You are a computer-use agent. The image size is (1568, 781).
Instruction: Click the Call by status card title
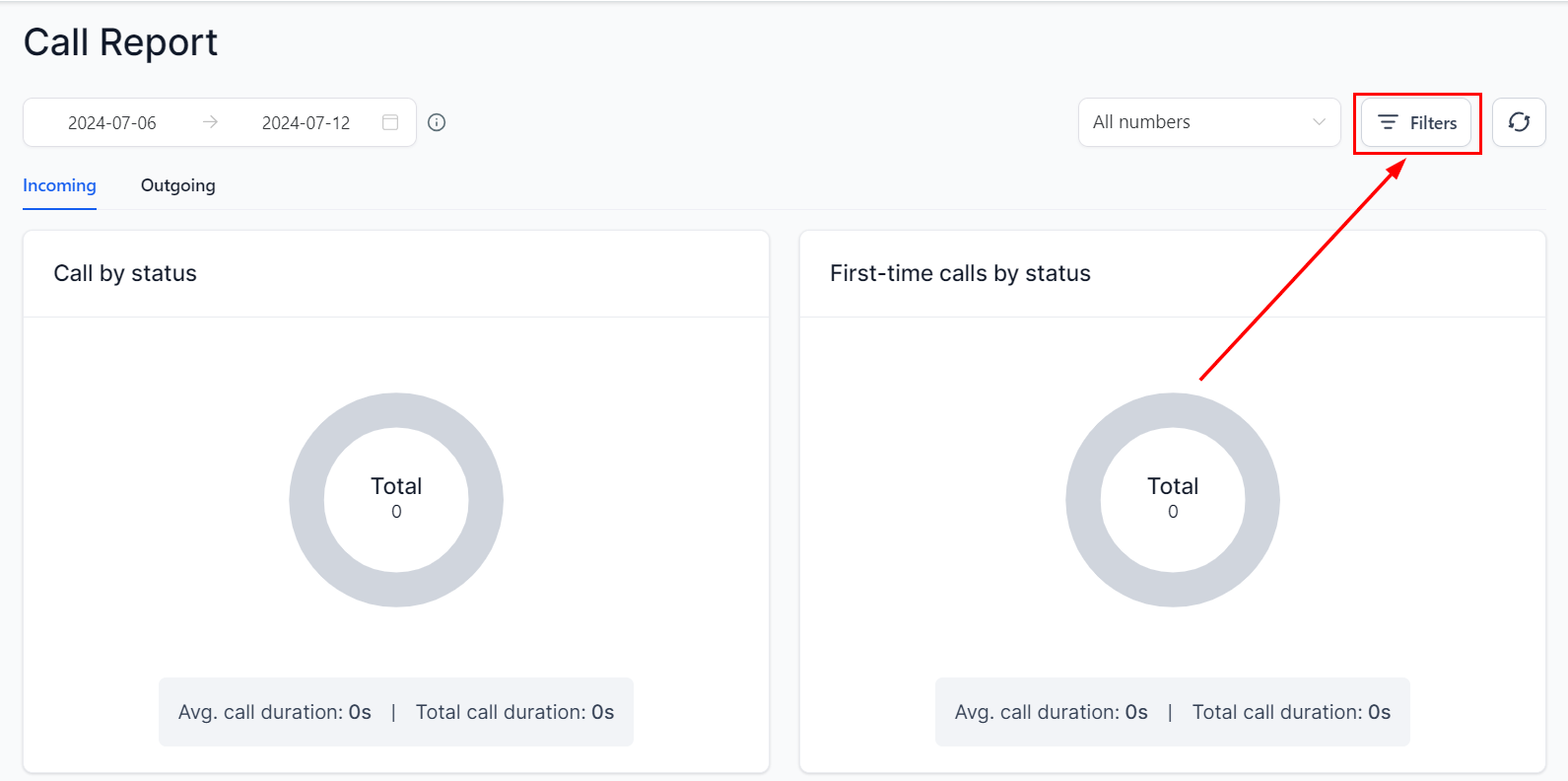click(x=125, y=273)
